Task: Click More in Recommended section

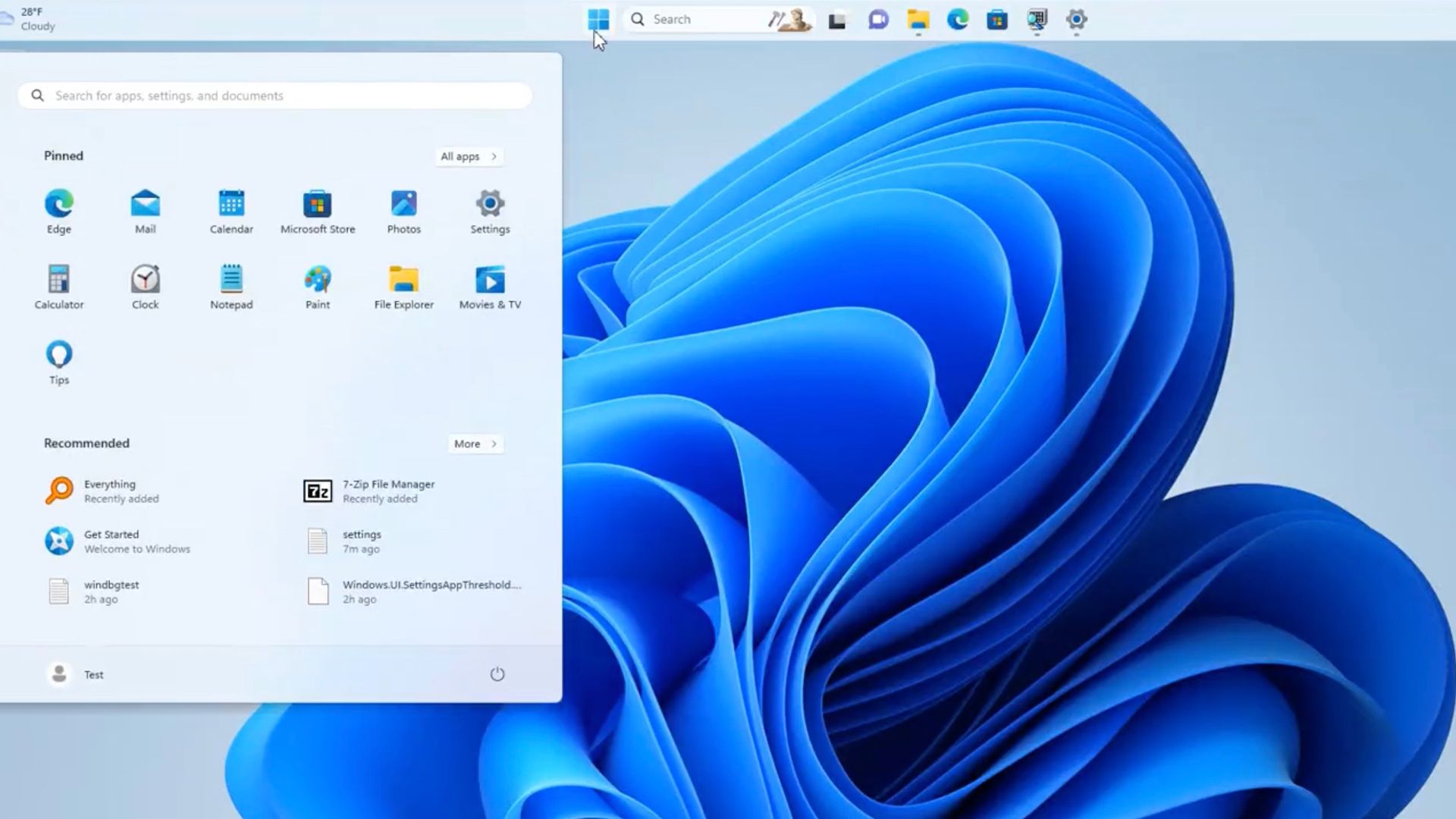Action: tap(475, 443)
